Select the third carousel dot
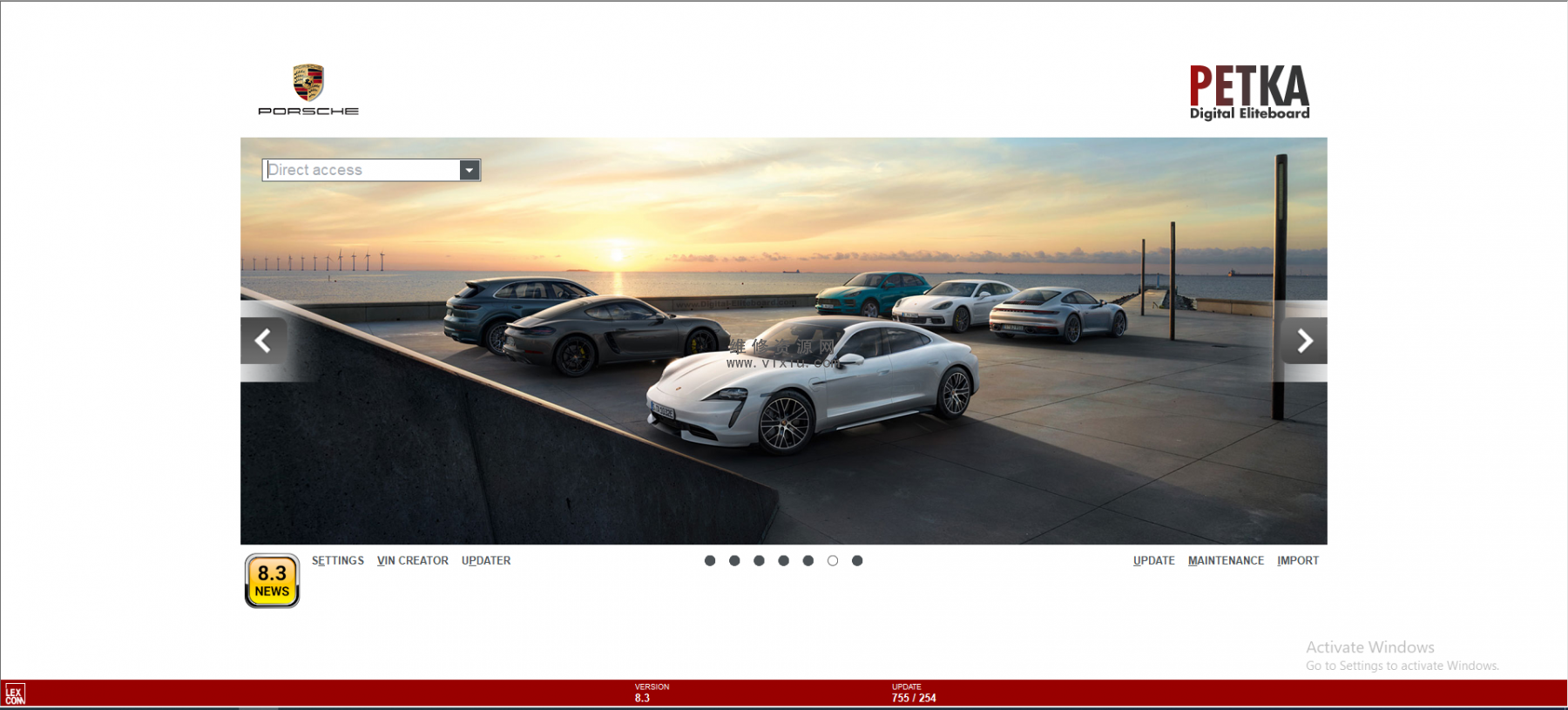The image size is (1568, 710). 759,561
